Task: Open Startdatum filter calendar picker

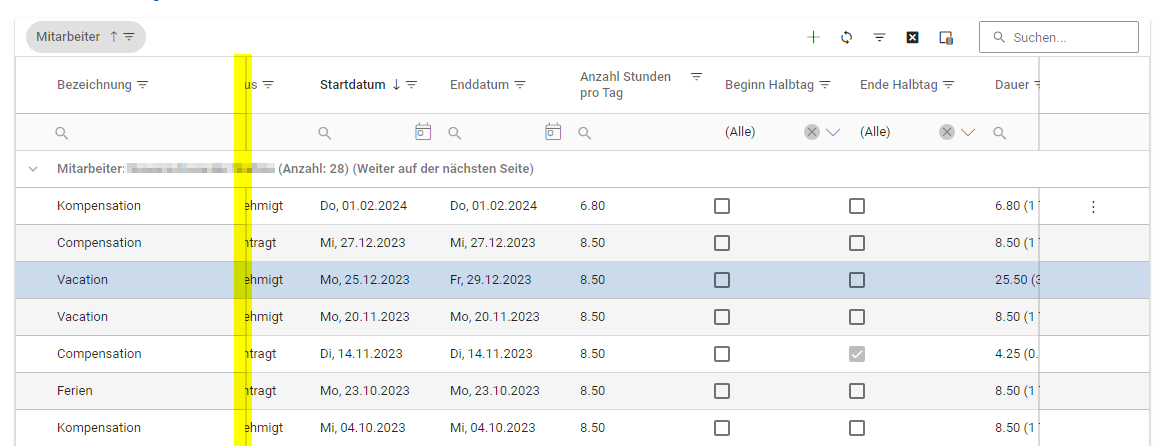Action: [423, 131]
